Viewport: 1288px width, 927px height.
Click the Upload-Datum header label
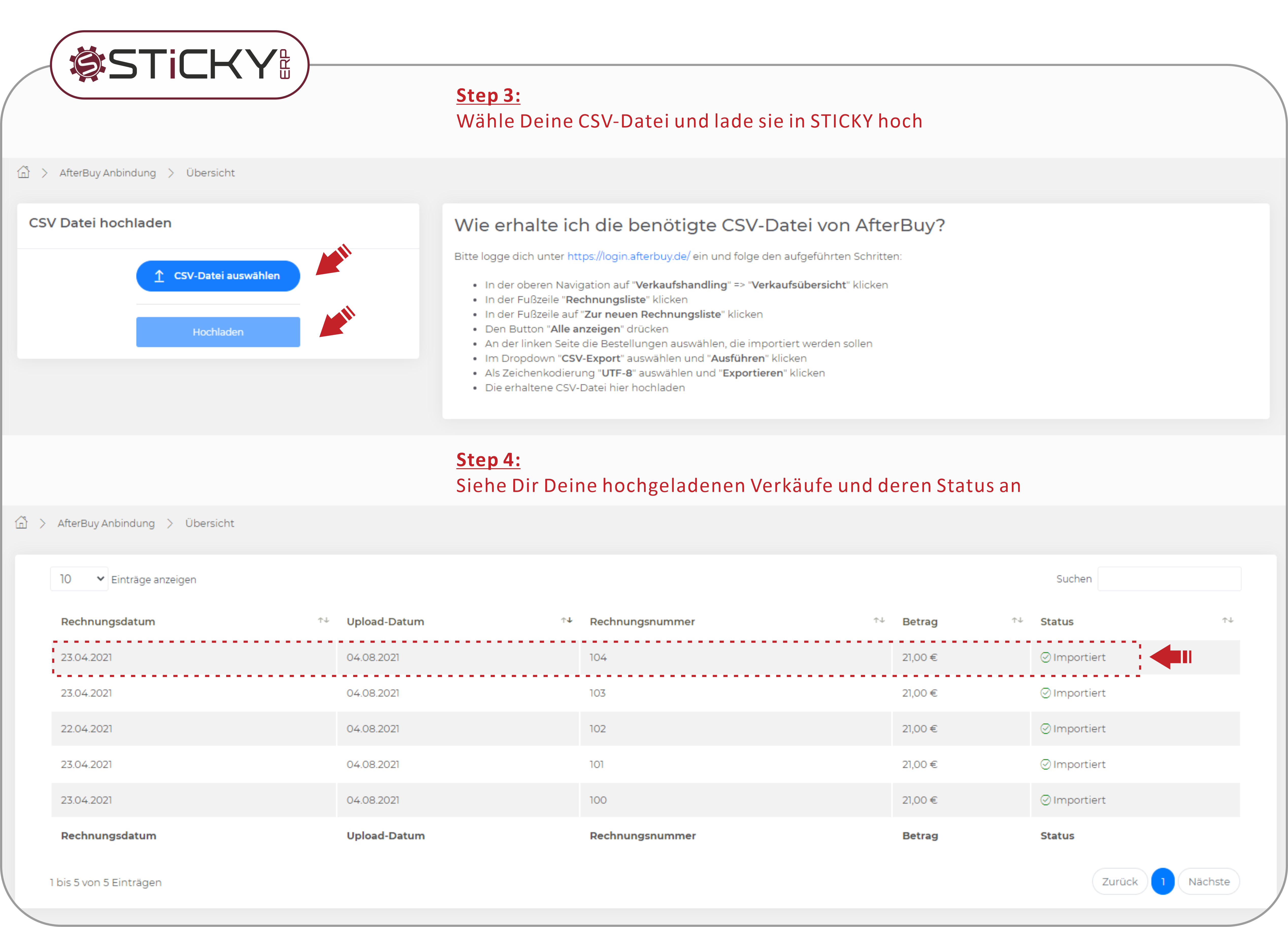(386, 622)
